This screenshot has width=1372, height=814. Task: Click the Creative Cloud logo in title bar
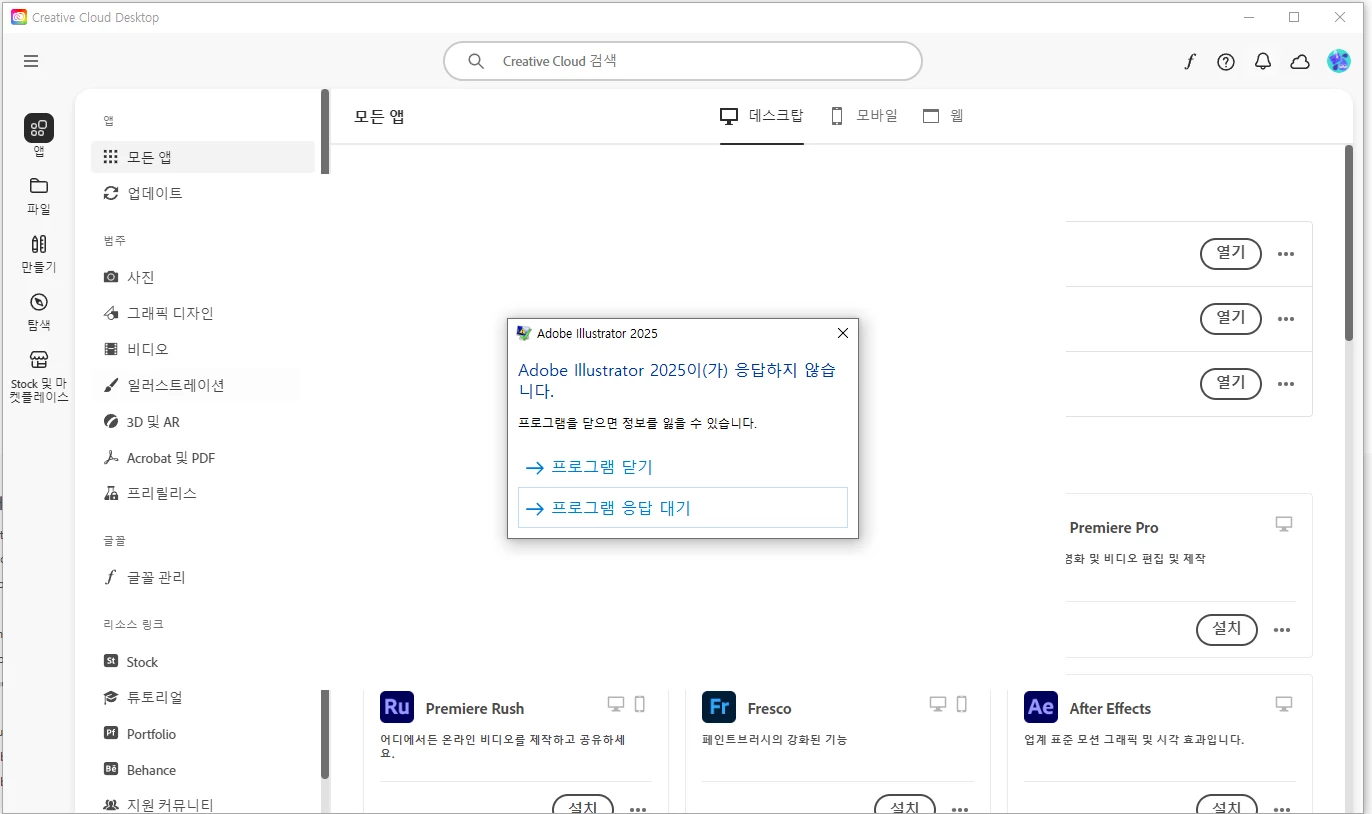[x=19, y=17]
